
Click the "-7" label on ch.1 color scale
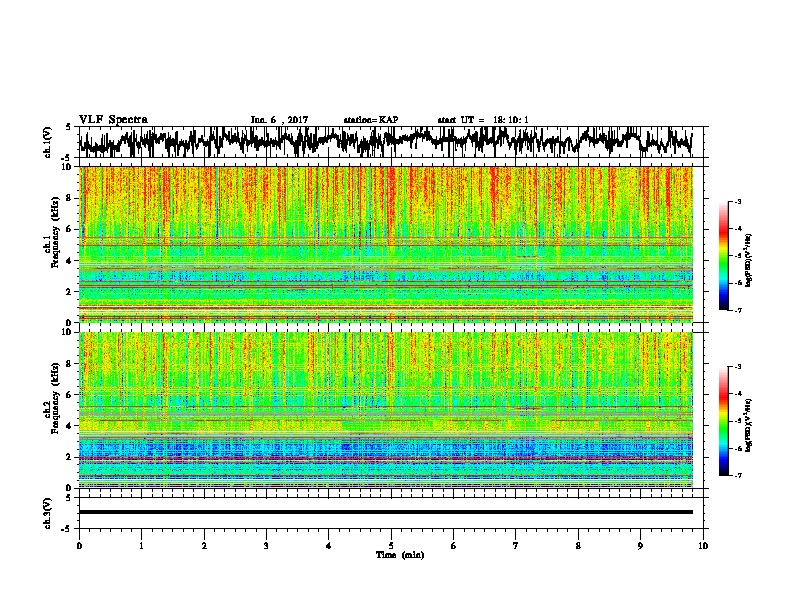click(x=738, y=310)
